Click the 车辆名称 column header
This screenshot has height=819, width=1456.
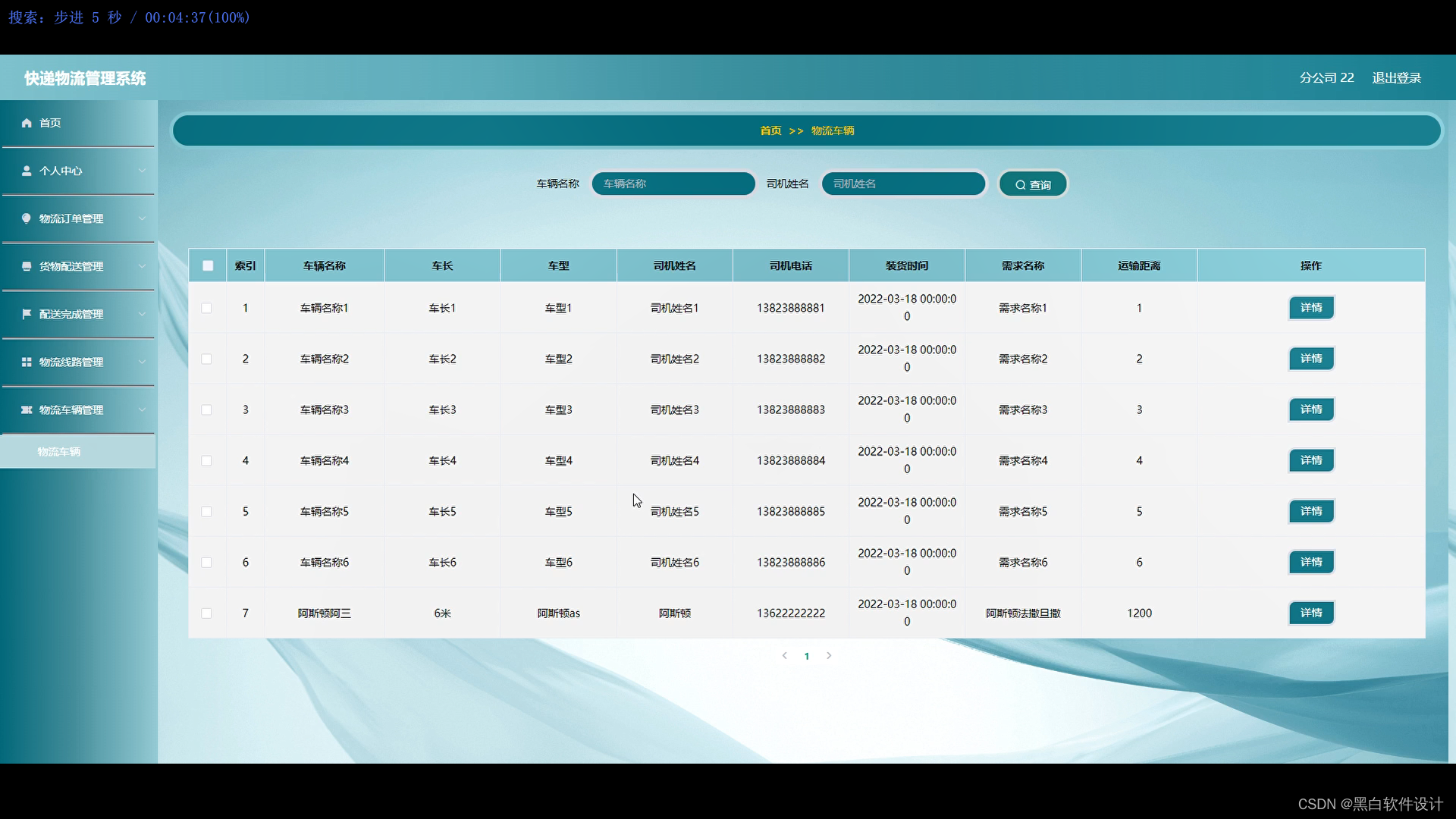325,265
